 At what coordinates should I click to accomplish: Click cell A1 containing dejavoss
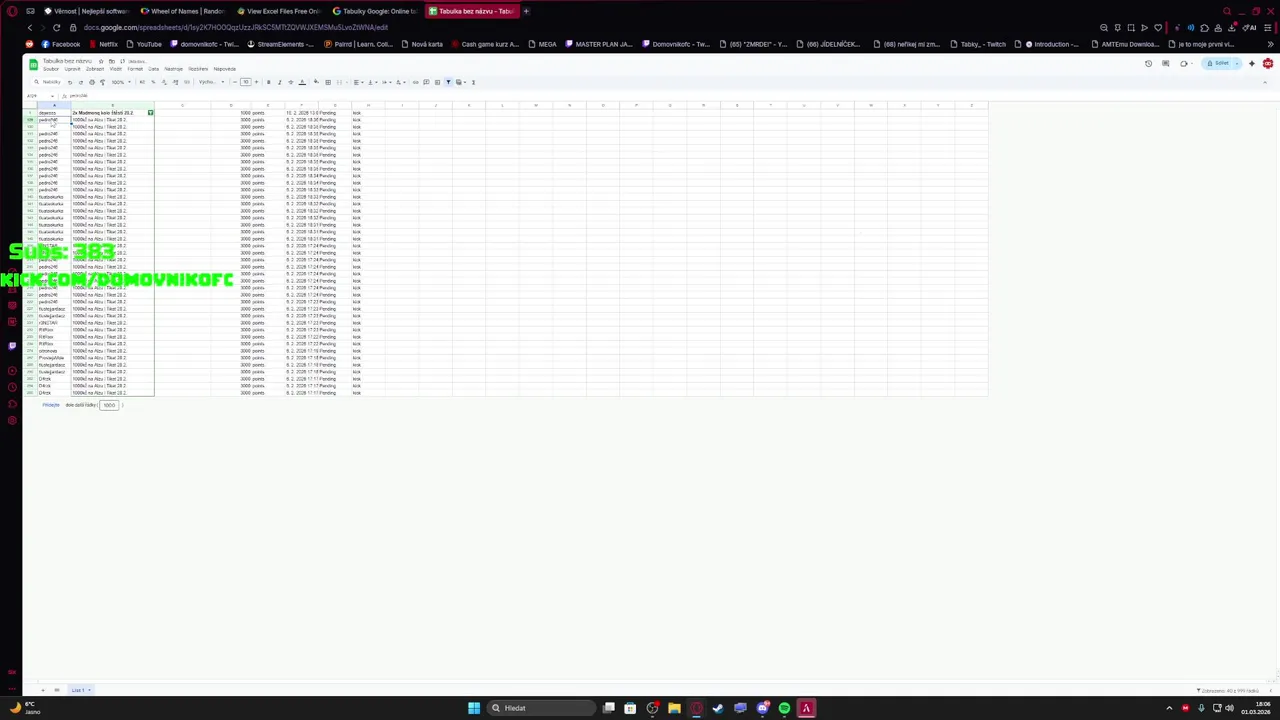[54, 113]
